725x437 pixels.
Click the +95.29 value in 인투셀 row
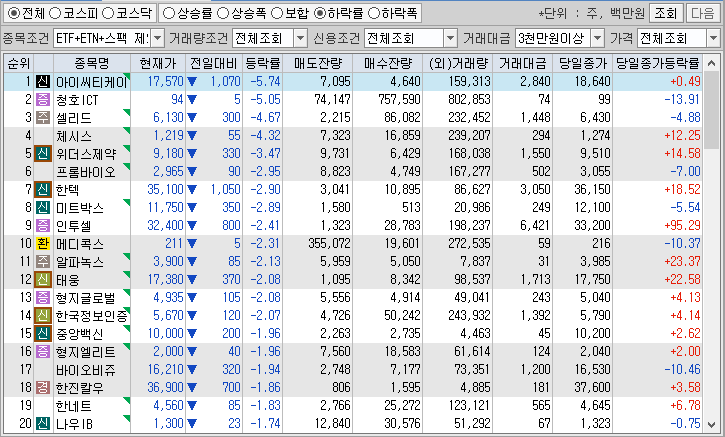682,226
